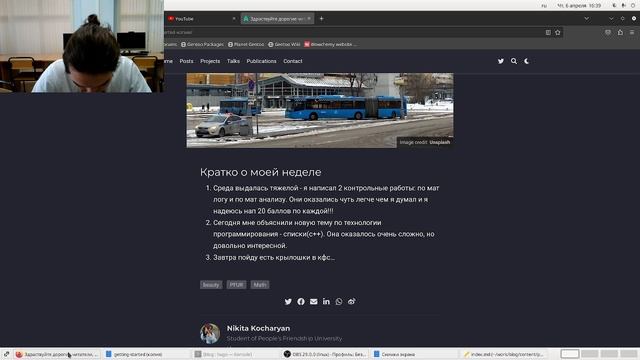Viewport: 640px width, 360px height.
Task: Select the second virtual desktop pager
Action: (x=589, y=354)
